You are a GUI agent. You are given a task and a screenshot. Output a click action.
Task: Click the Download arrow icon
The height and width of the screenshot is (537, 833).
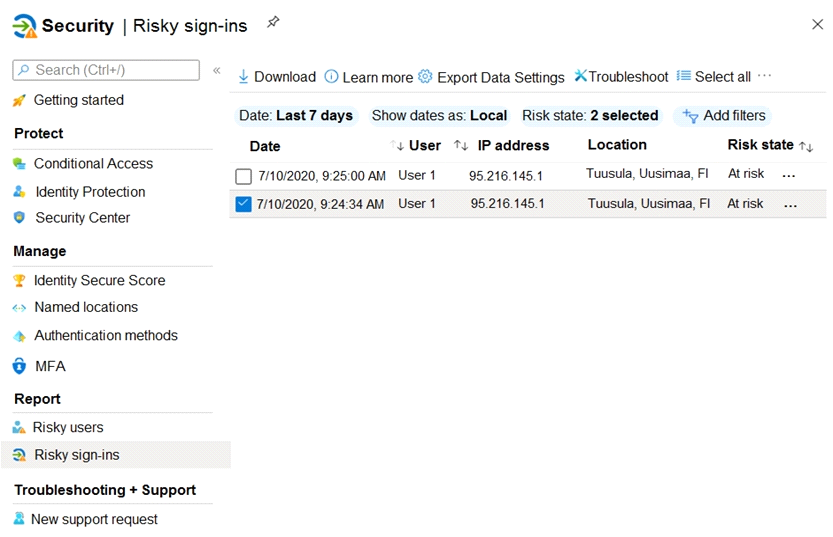pos(243,77)
